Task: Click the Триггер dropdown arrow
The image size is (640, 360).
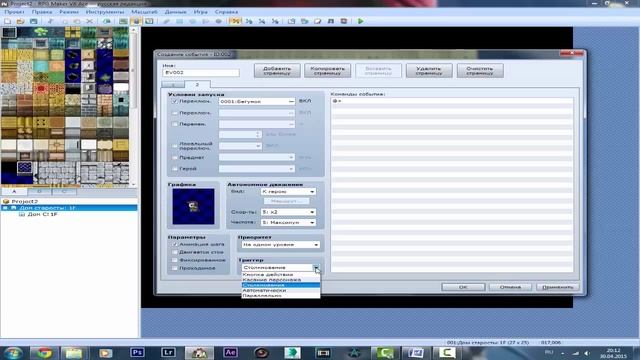Action: pos(316,268)
